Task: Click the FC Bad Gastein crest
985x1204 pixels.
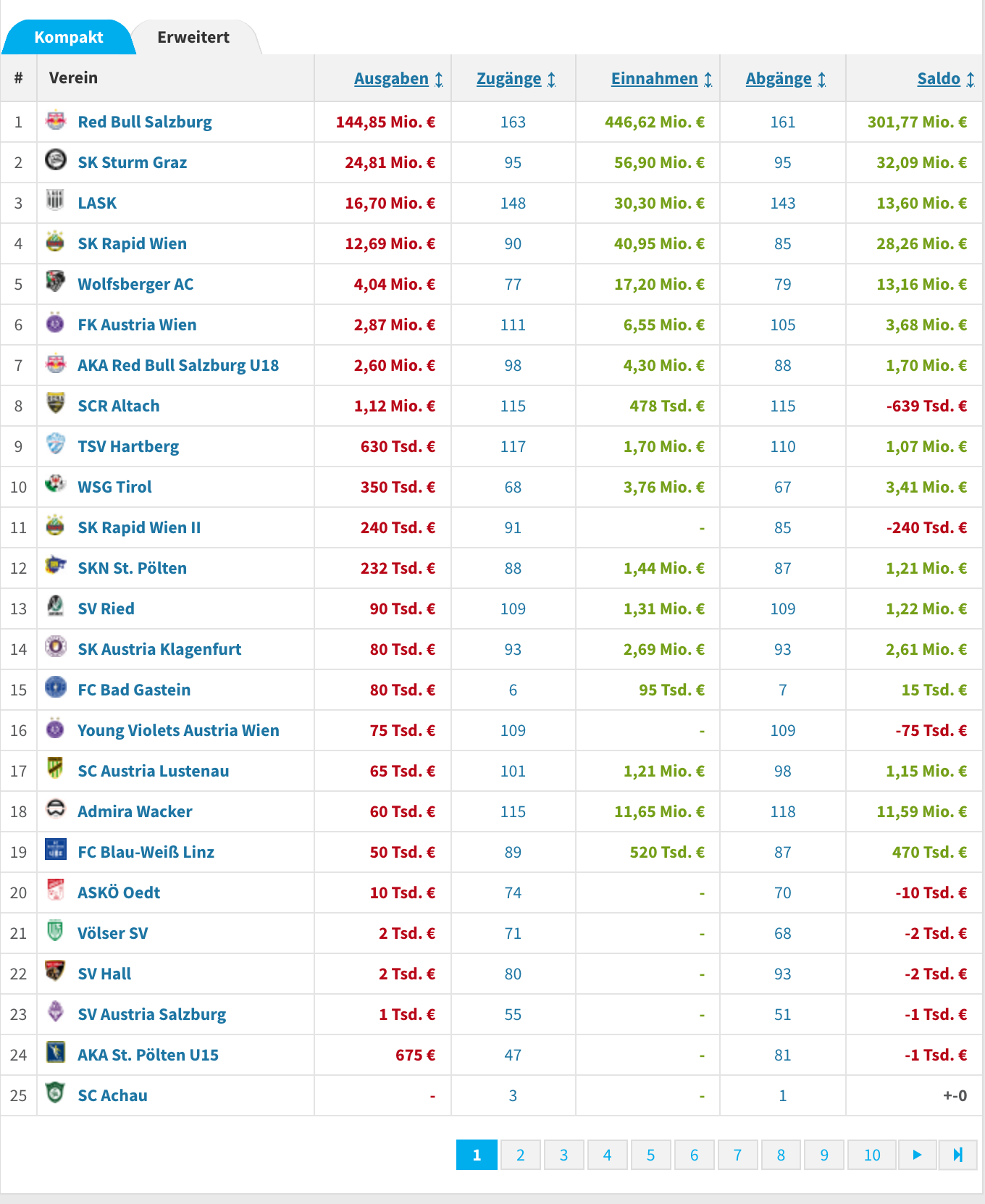Action: coord(56,687)
